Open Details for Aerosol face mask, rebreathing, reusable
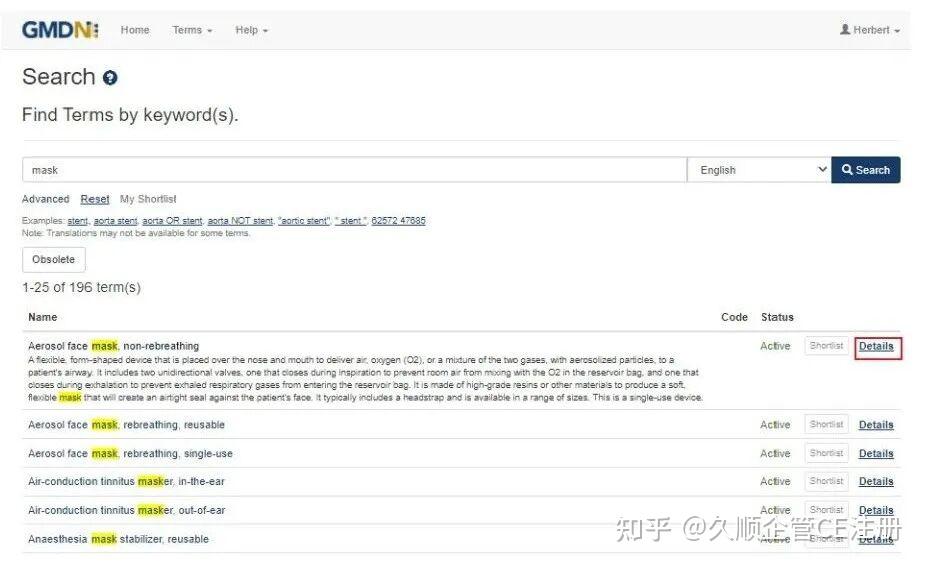The image size is (926, 567). point(876,425)
